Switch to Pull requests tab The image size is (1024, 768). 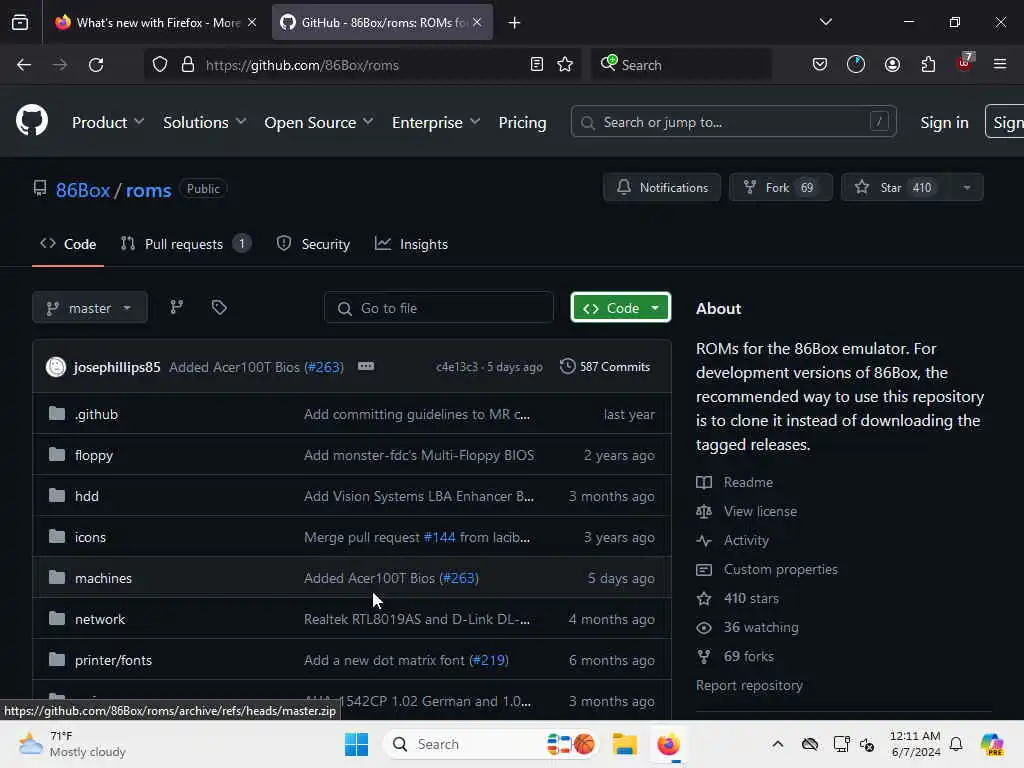185,244
